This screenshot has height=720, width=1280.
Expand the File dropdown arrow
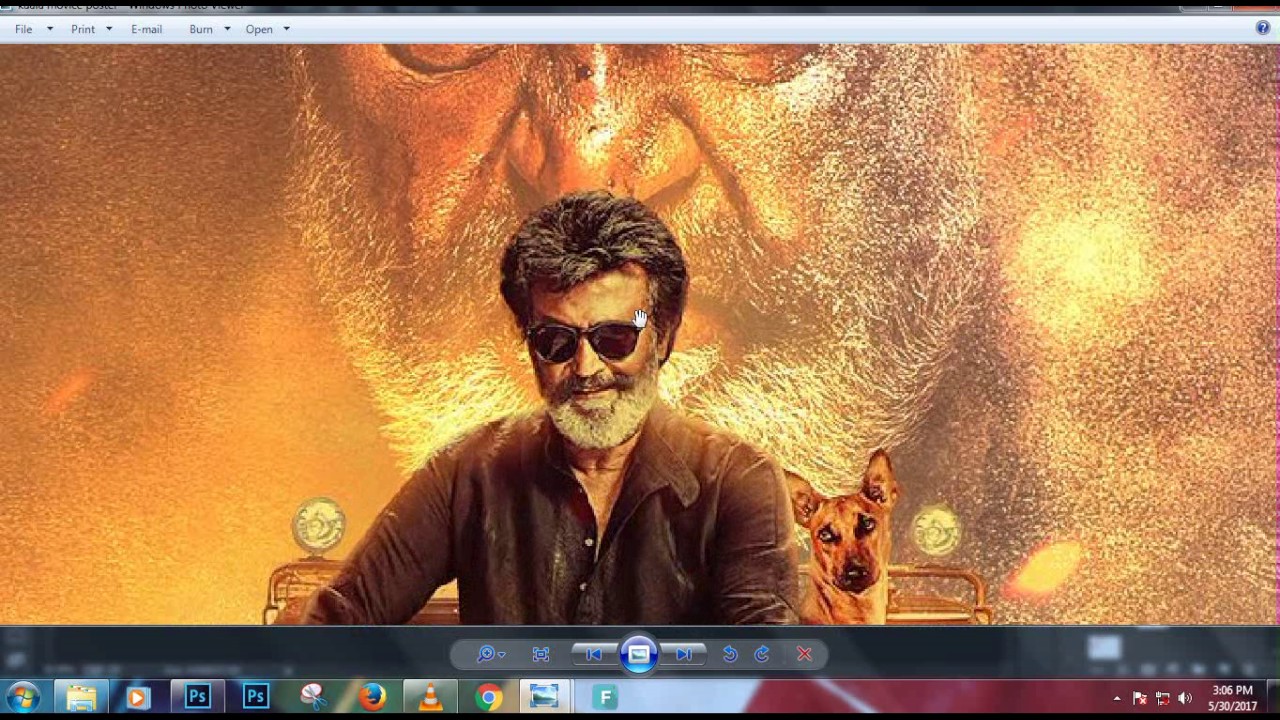(x=50, y=29)
